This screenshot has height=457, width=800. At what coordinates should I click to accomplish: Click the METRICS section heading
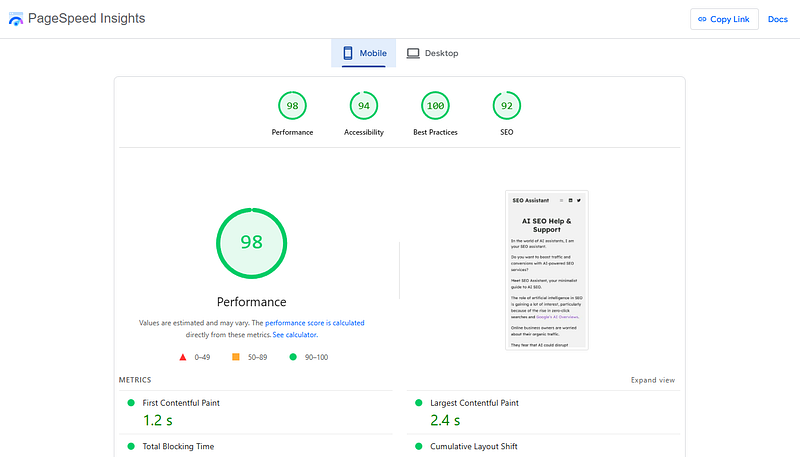click(135, 380)
